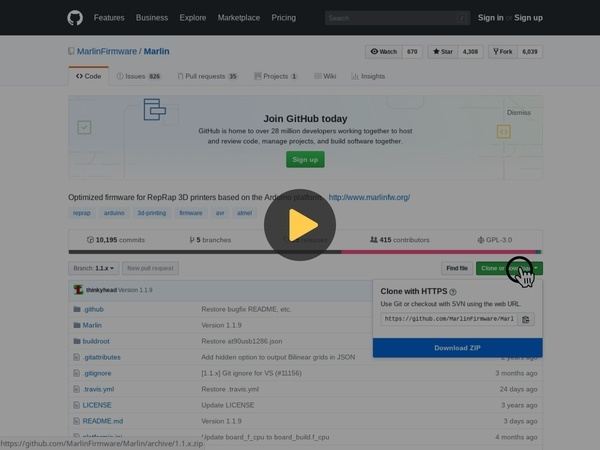Open the Projects tab
This screenshot has width=600, height=450.
click(x=276, y=76)
